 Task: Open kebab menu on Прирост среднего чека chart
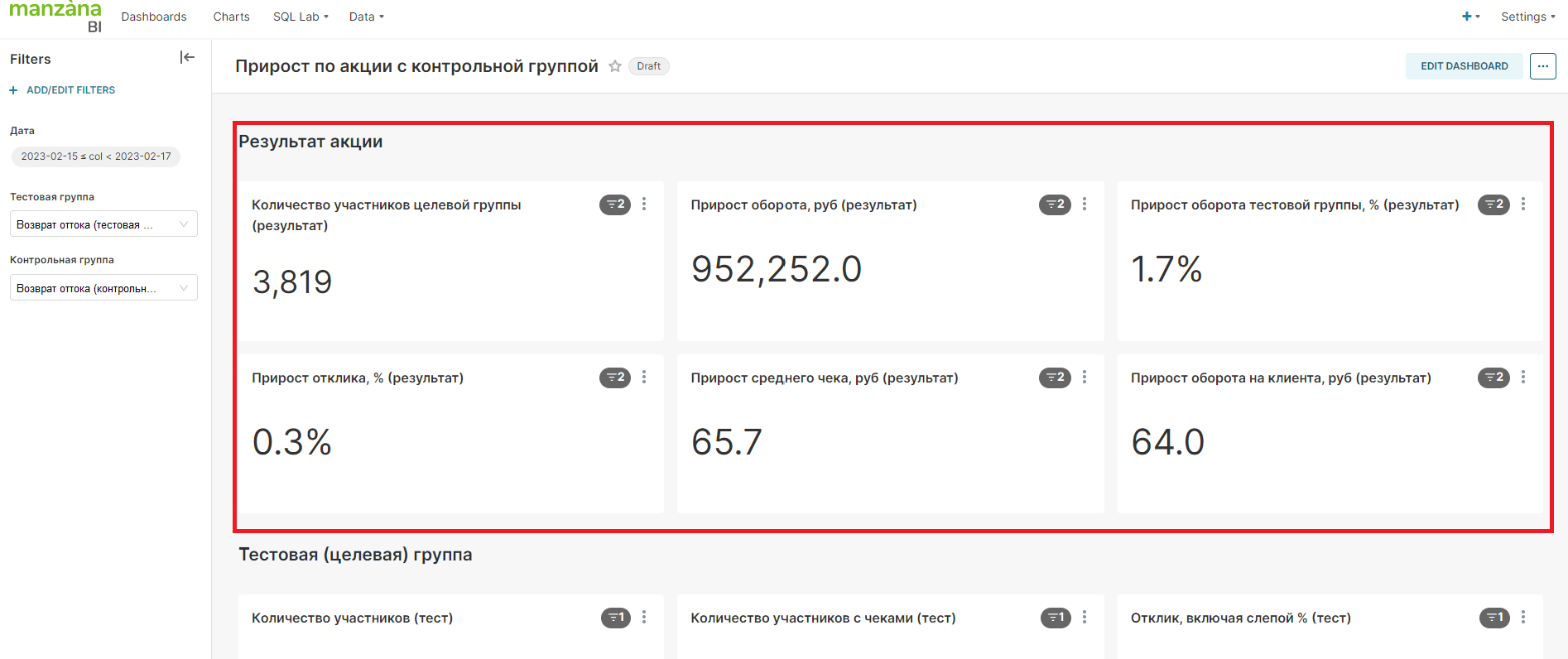click(1085, 378)
